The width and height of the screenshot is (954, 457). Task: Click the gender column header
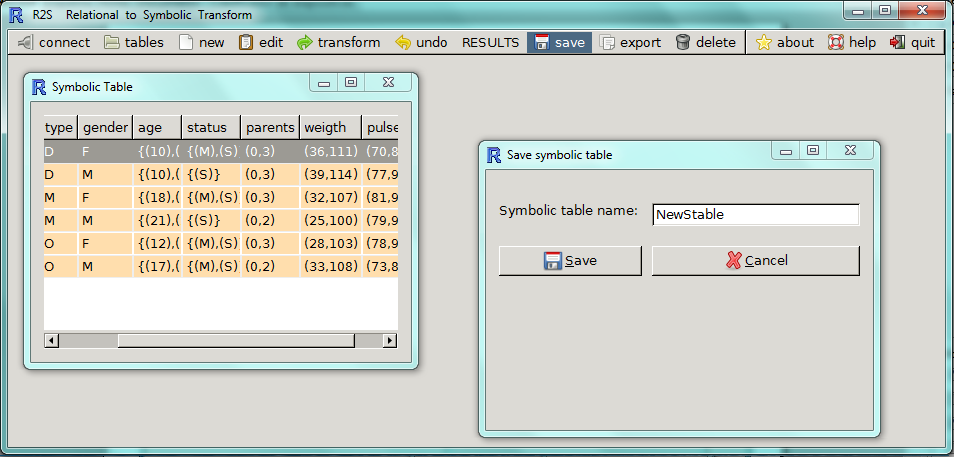point(105,127)
